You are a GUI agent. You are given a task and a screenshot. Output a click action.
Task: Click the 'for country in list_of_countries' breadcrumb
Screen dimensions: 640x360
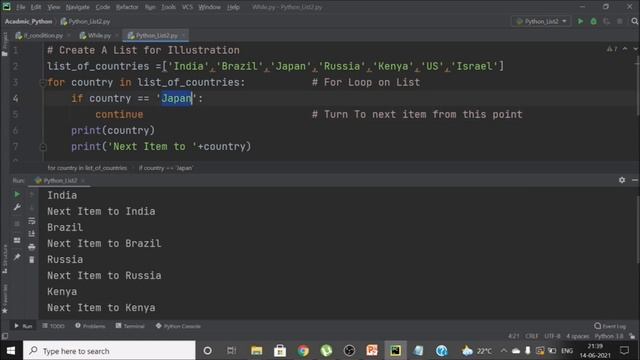87,168
